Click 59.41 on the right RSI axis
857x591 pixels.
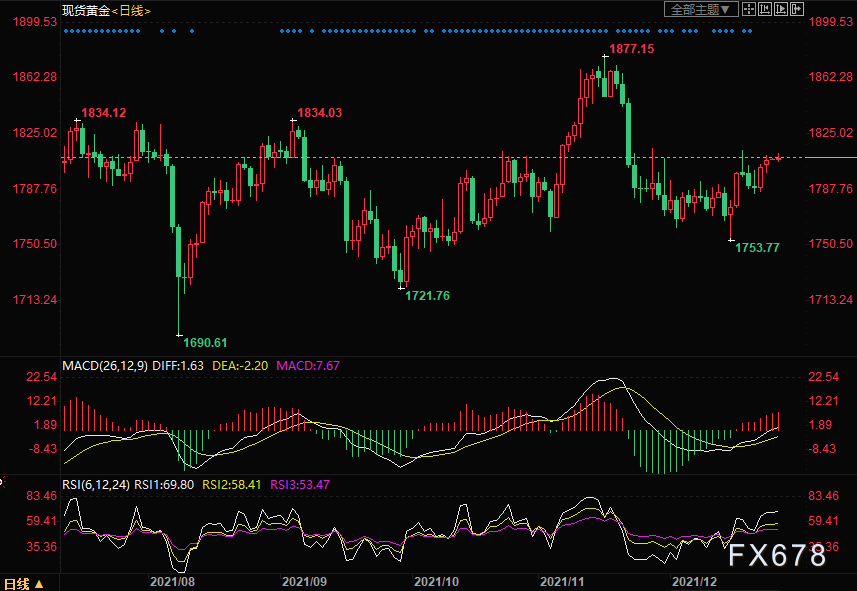(x=823, y=520)
